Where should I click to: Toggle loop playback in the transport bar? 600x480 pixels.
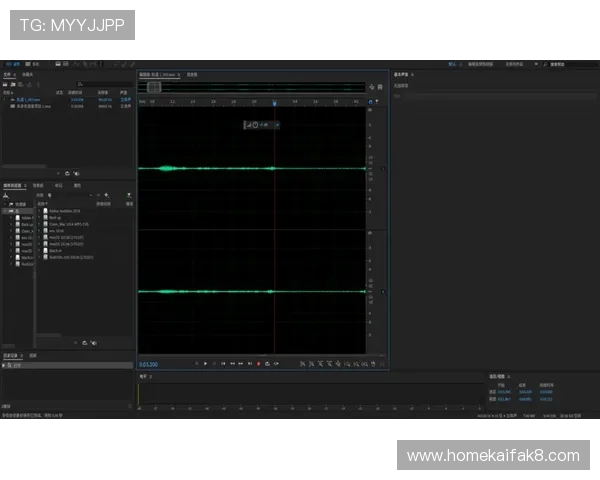point(267,363)
